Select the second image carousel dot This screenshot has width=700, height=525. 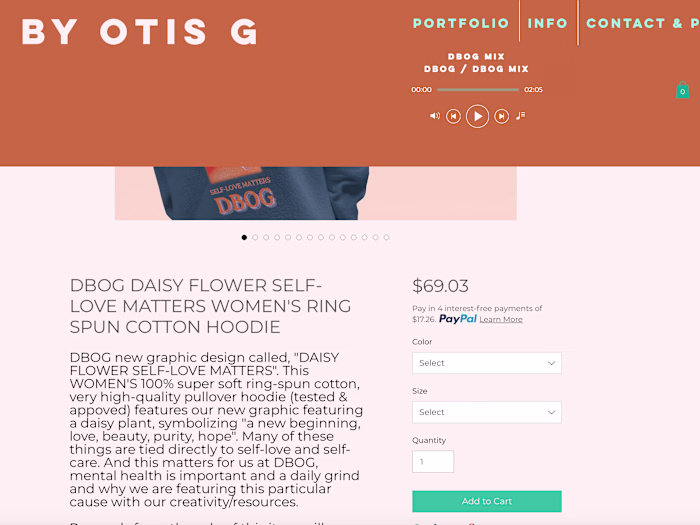[255, 237]
